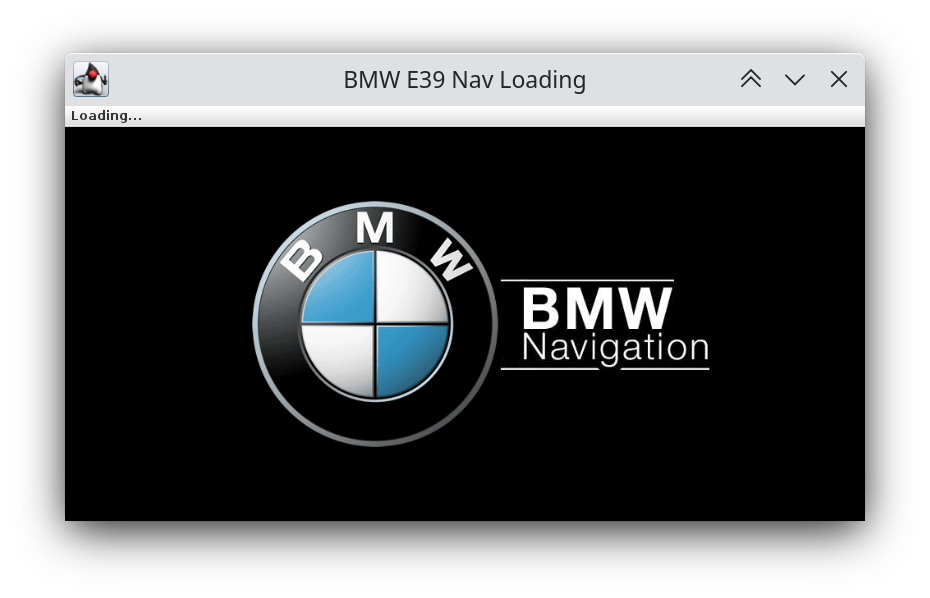Close the BMW E39 Nav Loading window
The image size is (930, 598).
pos(839,79)
